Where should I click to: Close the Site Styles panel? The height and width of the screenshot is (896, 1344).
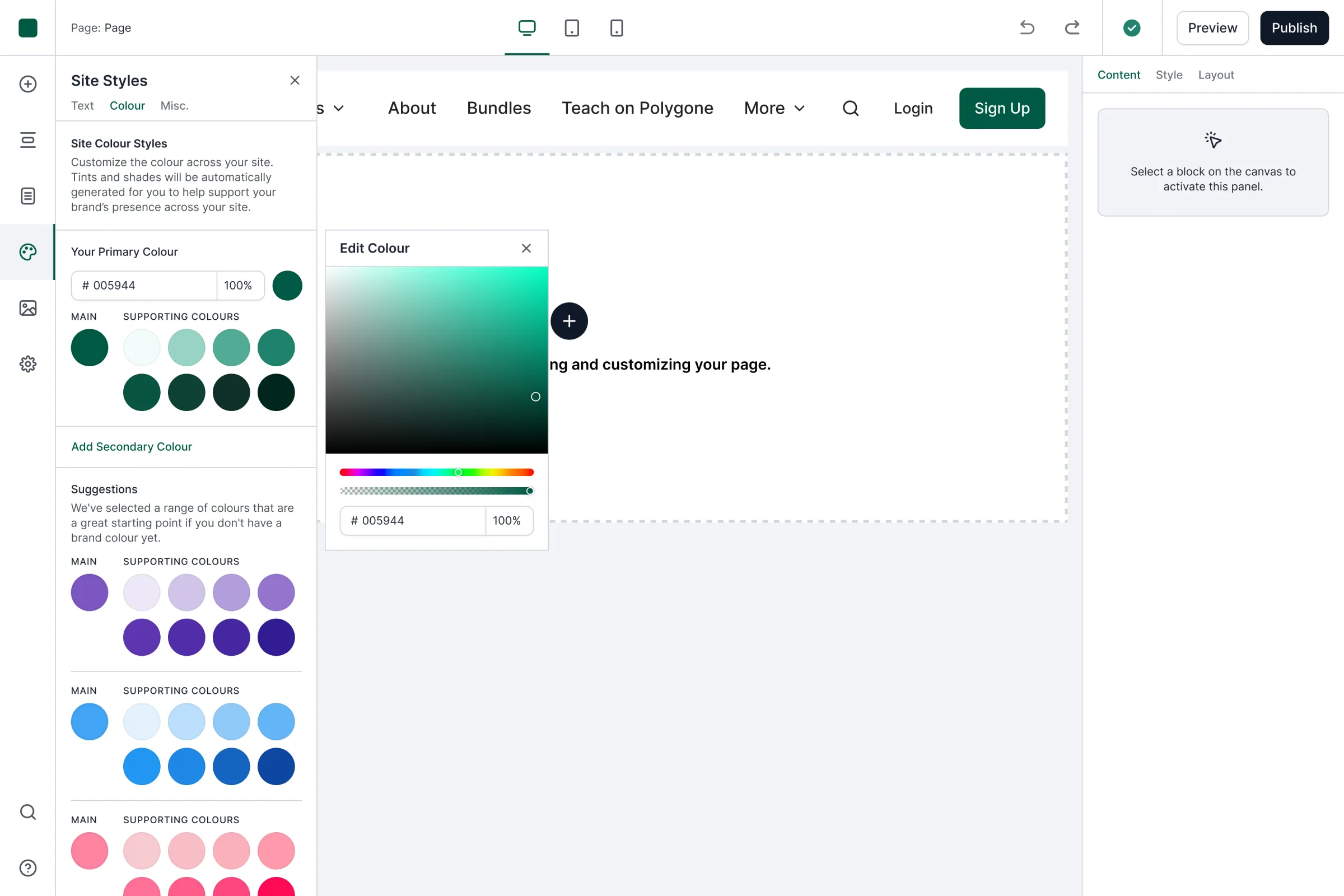pos(295,81)
